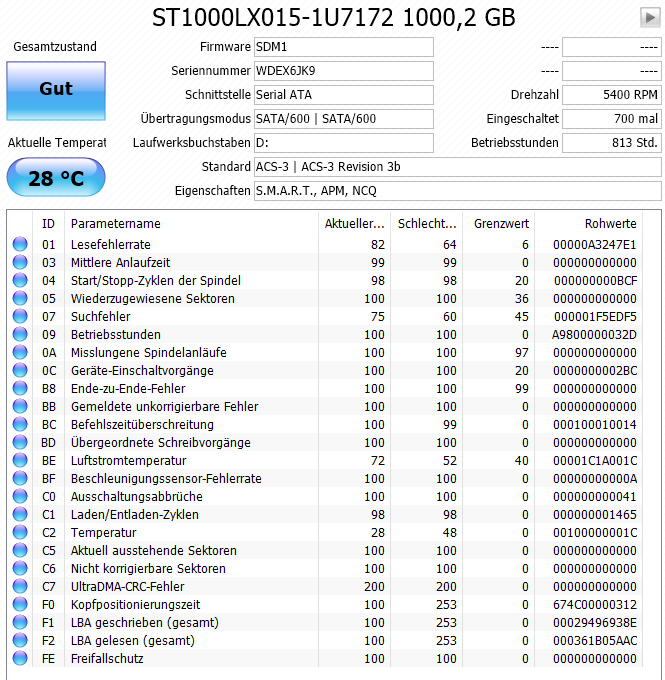Click the Aktueller column header
Image resolution: width=665 pixels, height=680 pixels.
[x=354, y=224]
